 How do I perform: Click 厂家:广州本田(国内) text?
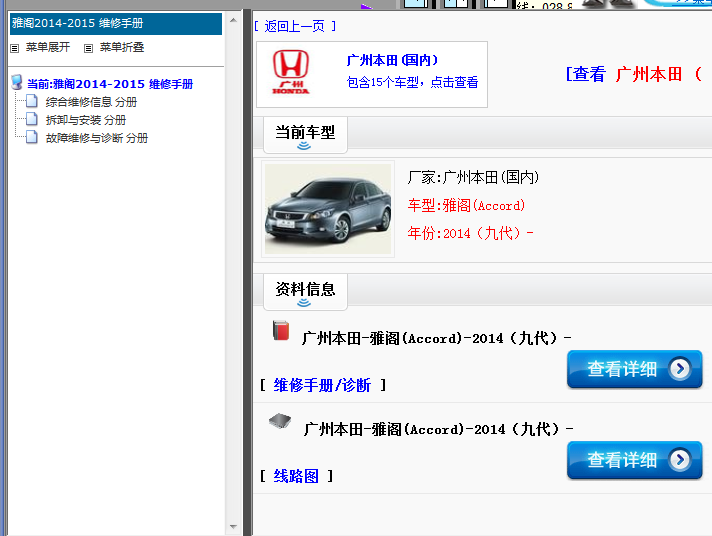[473, 177]
